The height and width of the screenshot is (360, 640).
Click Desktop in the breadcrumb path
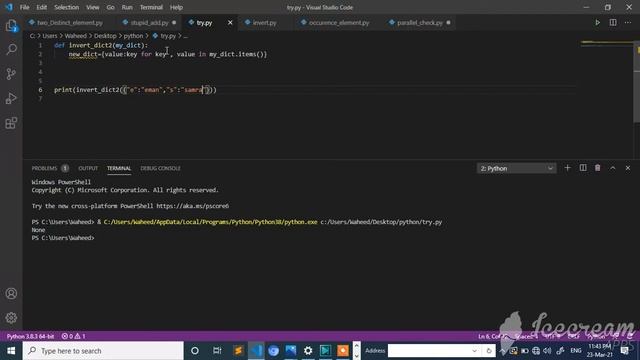(x=105, y=36)
